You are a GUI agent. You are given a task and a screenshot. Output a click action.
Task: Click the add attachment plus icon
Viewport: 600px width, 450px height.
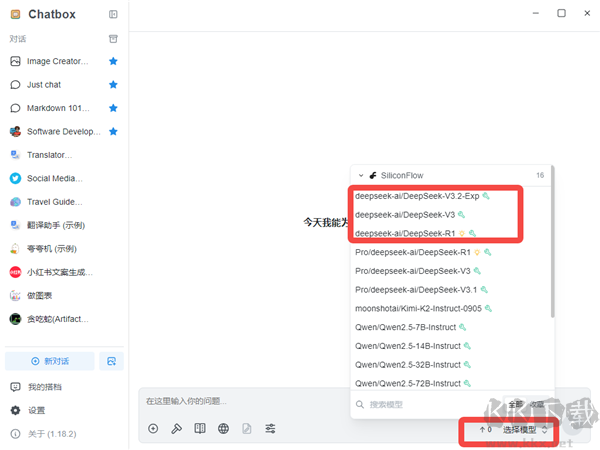click(153, 429)
